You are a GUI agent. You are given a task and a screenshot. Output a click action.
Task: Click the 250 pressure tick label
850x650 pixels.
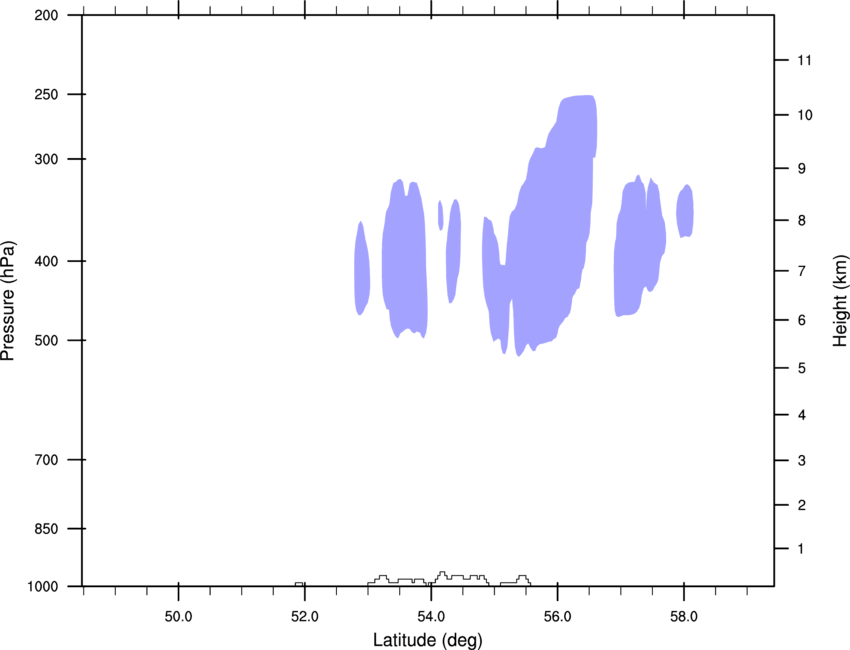pos(46,94)
